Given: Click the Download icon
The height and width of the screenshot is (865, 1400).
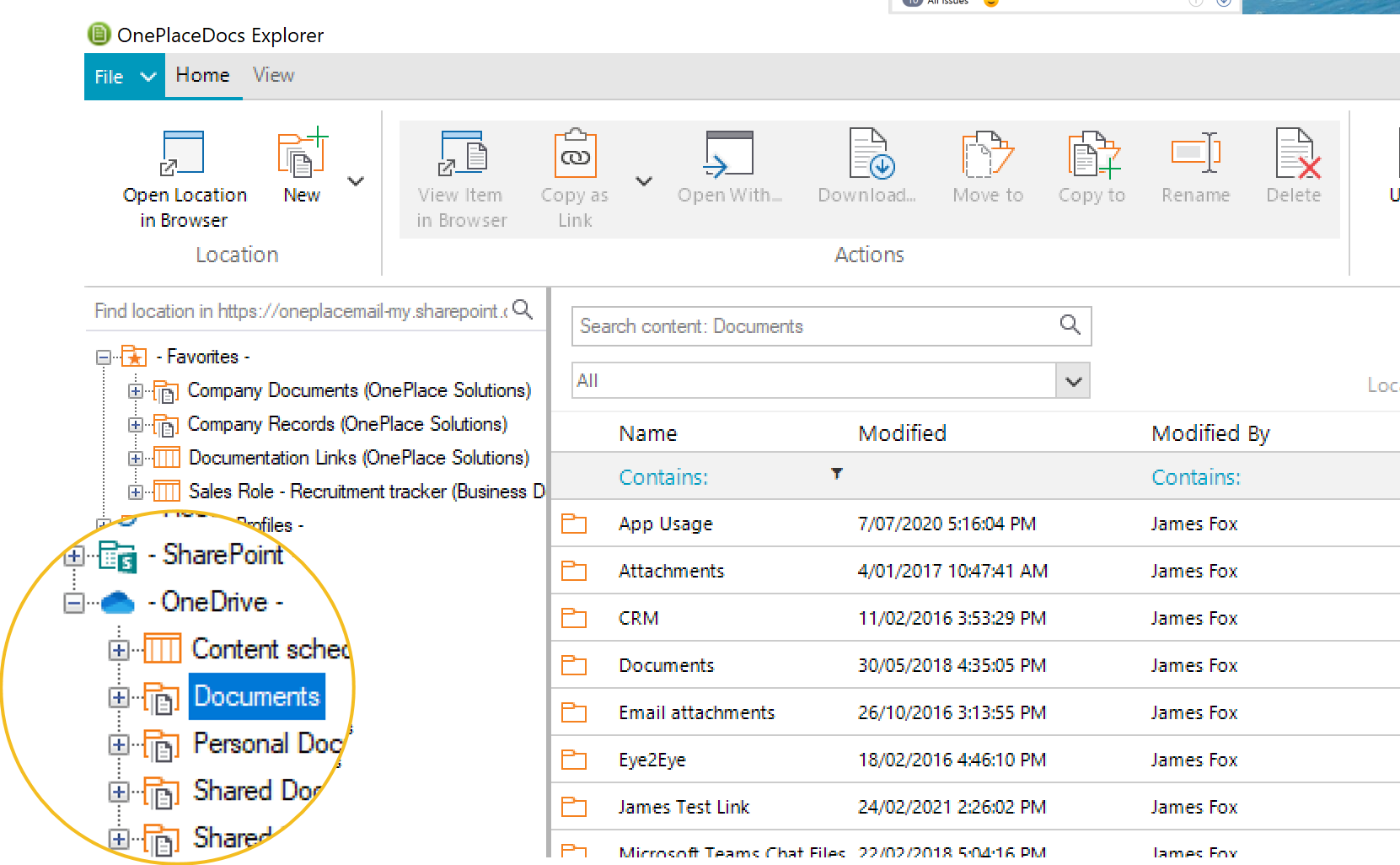Looking at the screenshot, I should 871,153.
